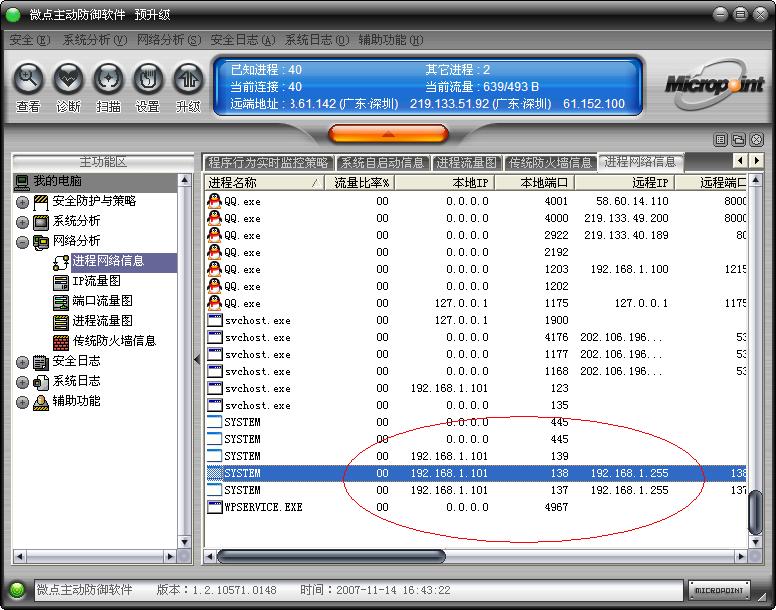Click the list-view panel icon above tabs
The image size is (776, 610).
tap(721, 140)
